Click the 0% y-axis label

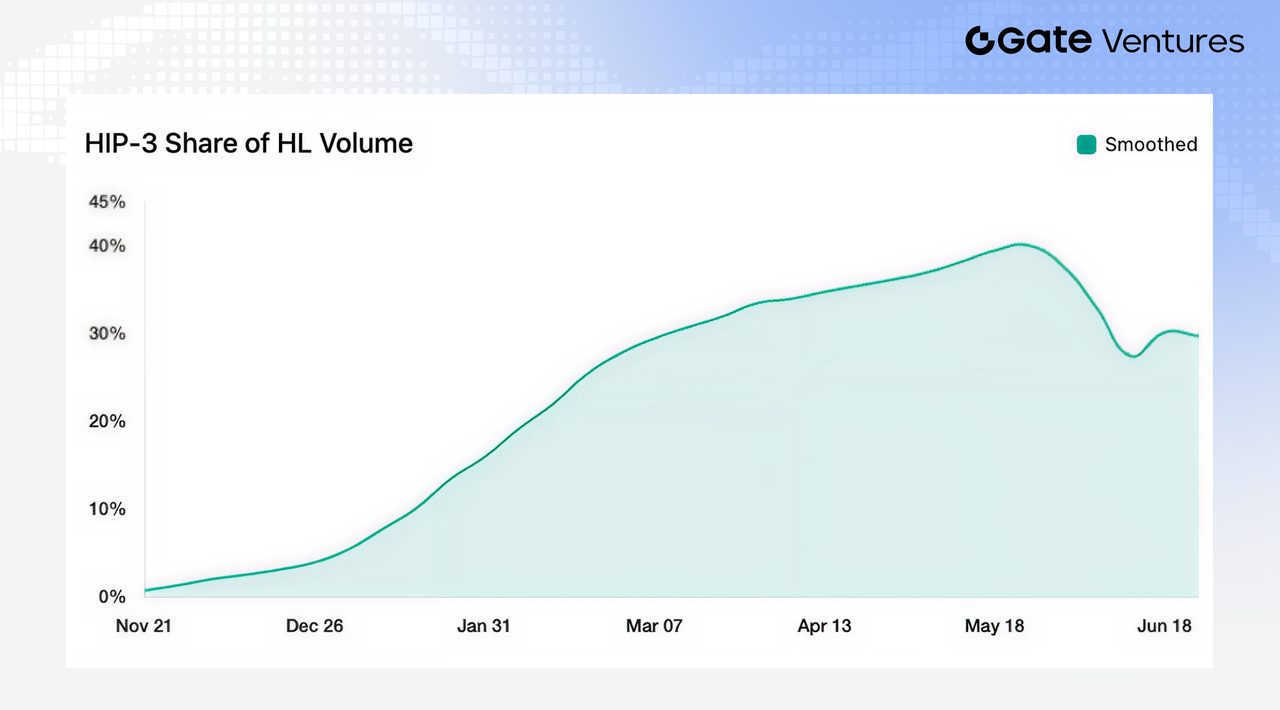(112, 597)
